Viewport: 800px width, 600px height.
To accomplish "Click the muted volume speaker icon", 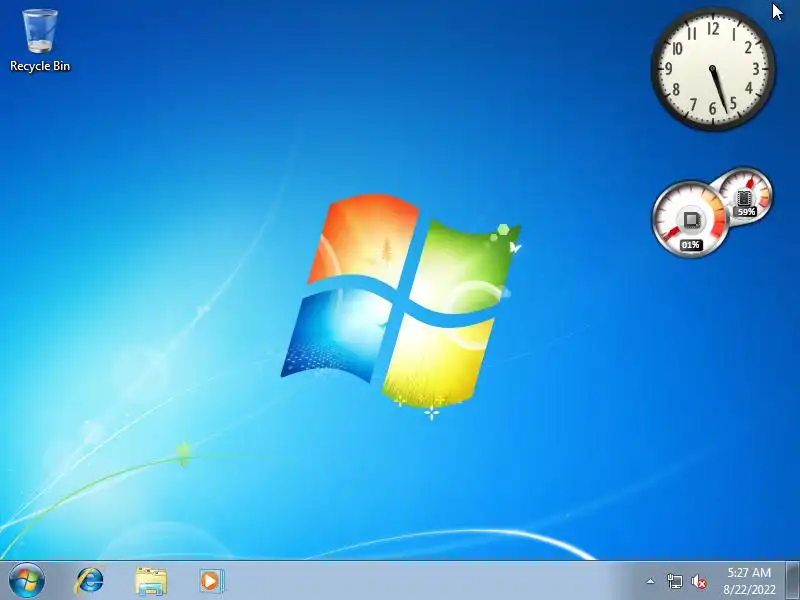I will point(698,581).
